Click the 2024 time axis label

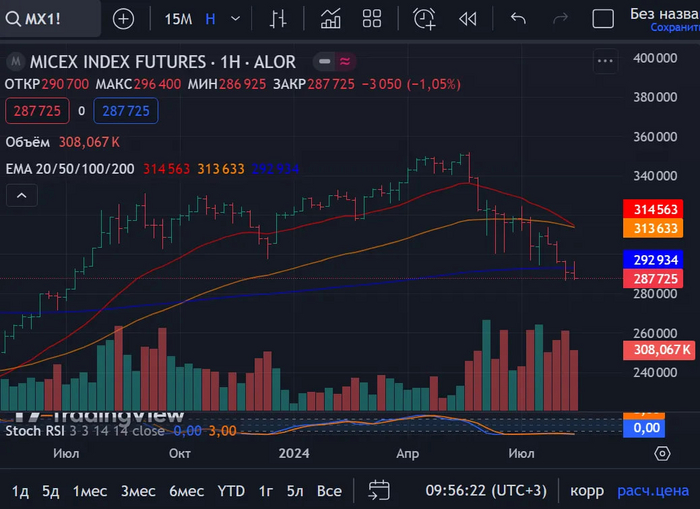tap(294, 454)
